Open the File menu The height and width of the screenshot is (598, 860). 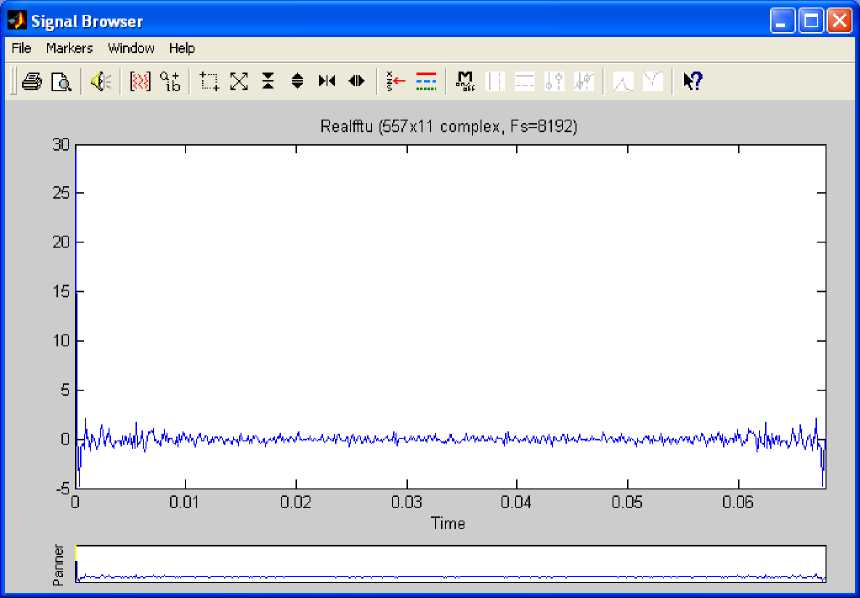(x=21, y=48)
